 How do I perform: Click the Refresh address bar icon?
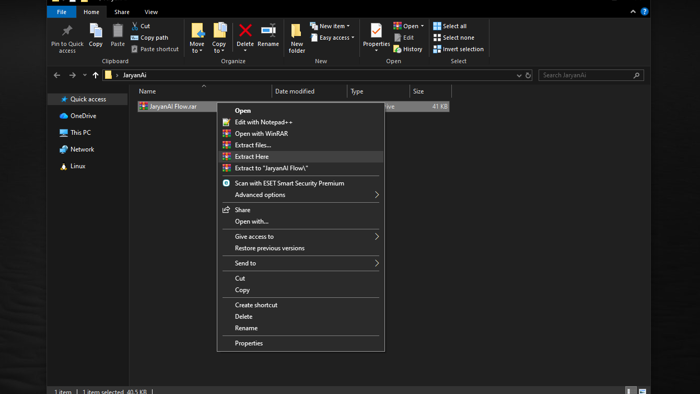click(x=528, y=75)
